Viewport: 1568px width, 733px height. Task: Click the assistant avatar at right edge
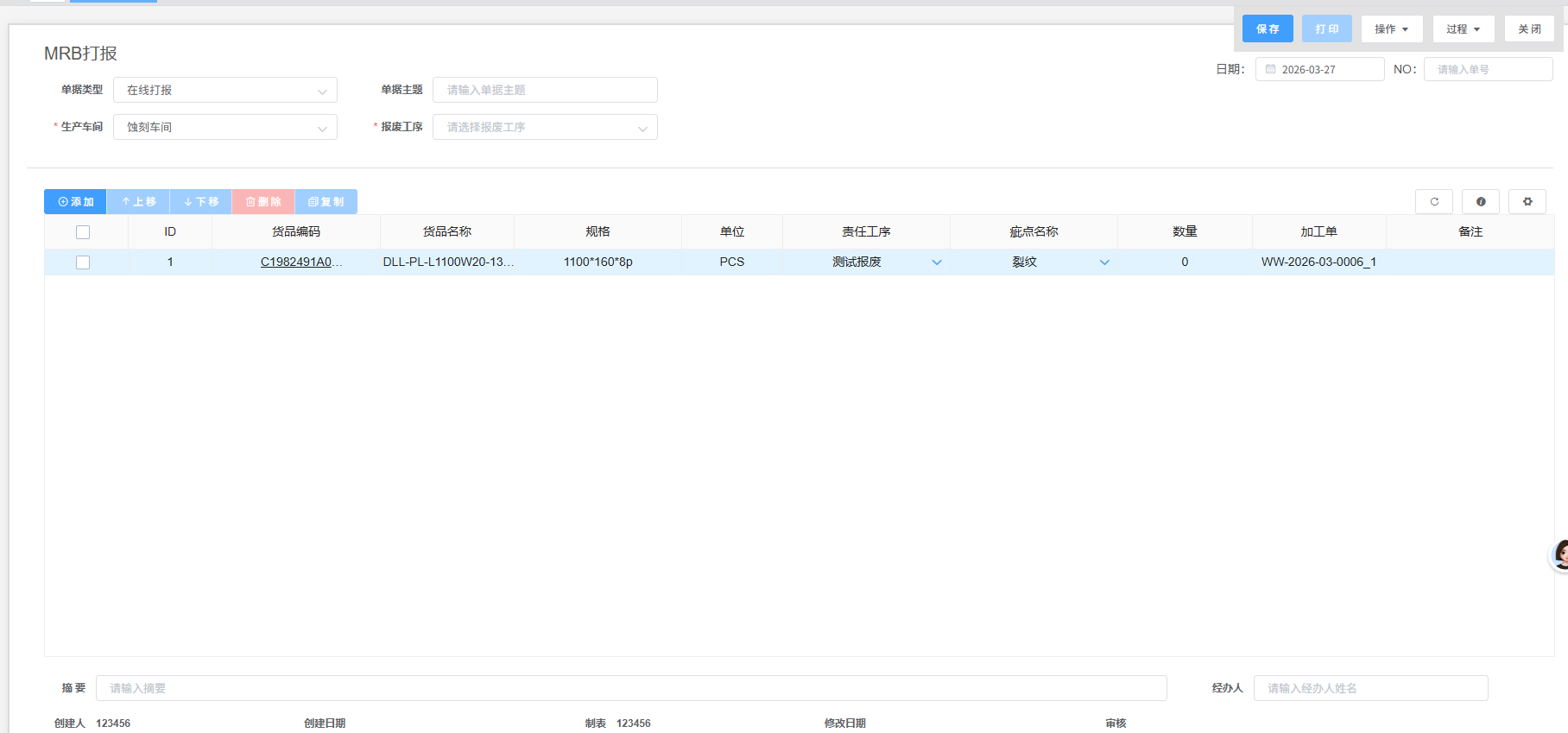pyautogui.click(x=1560, y=554)
